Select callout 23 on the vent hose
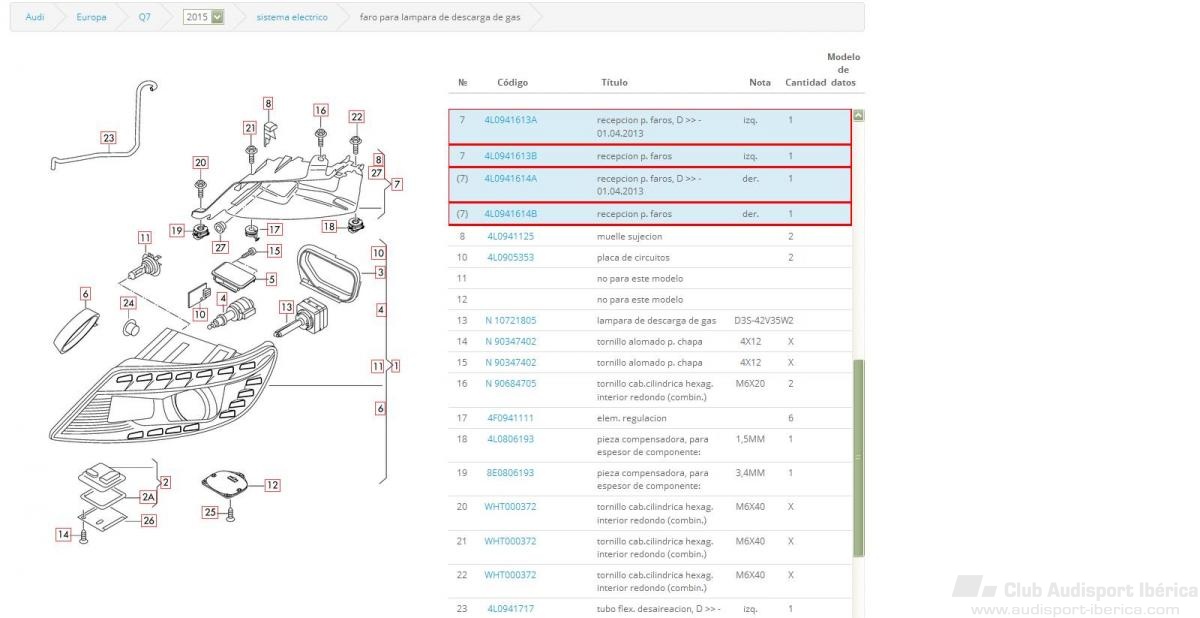1200x618 pixels. (109, 138)
